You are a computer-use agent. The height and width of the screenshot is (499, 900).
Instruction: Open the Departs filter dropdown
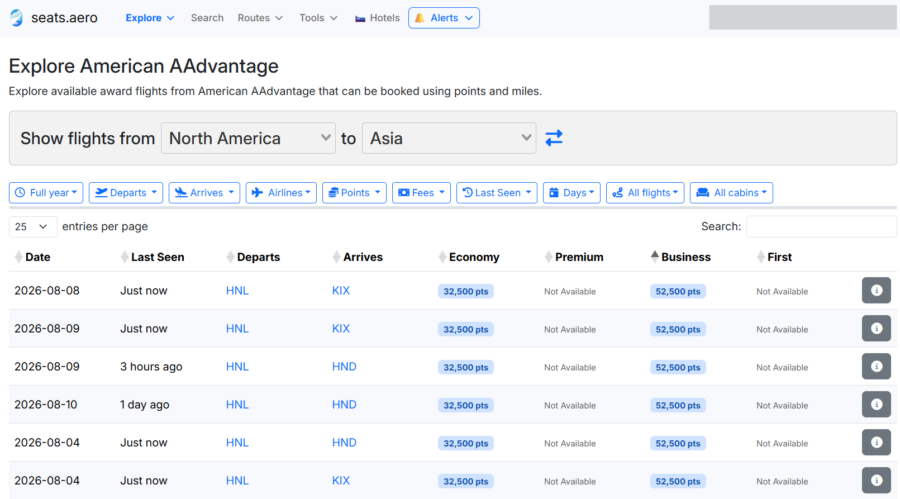[126, 193]
